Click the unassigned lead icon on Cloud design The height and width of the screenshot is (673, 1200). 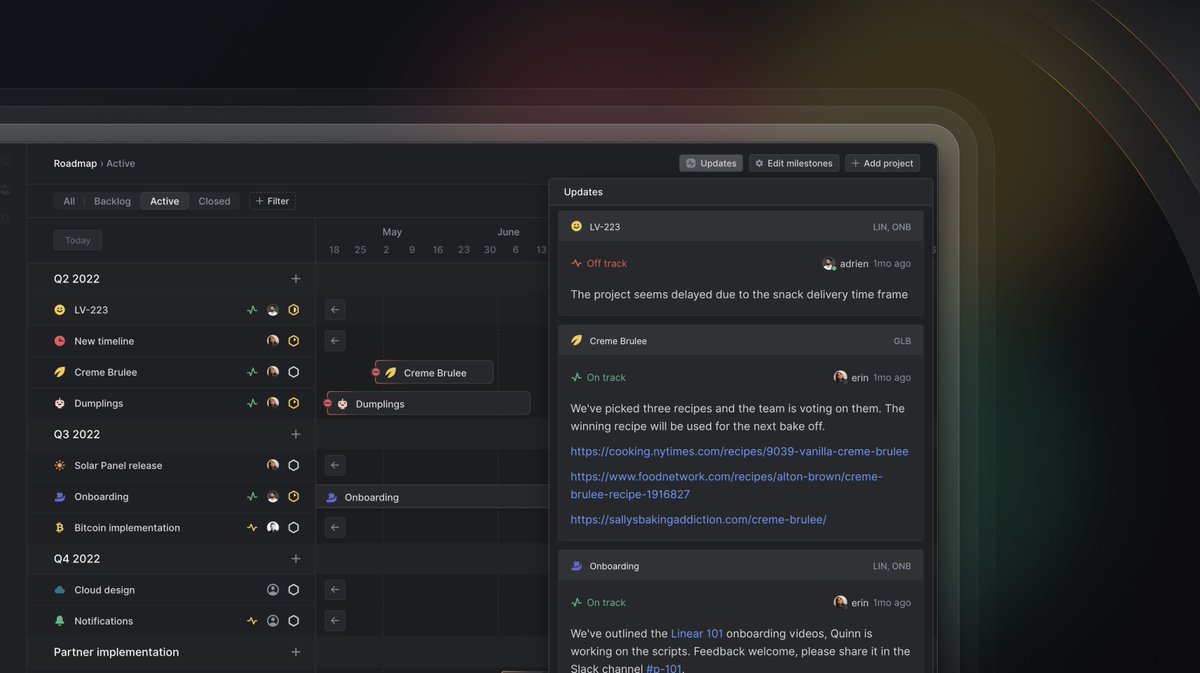click(x=273, y=590)
